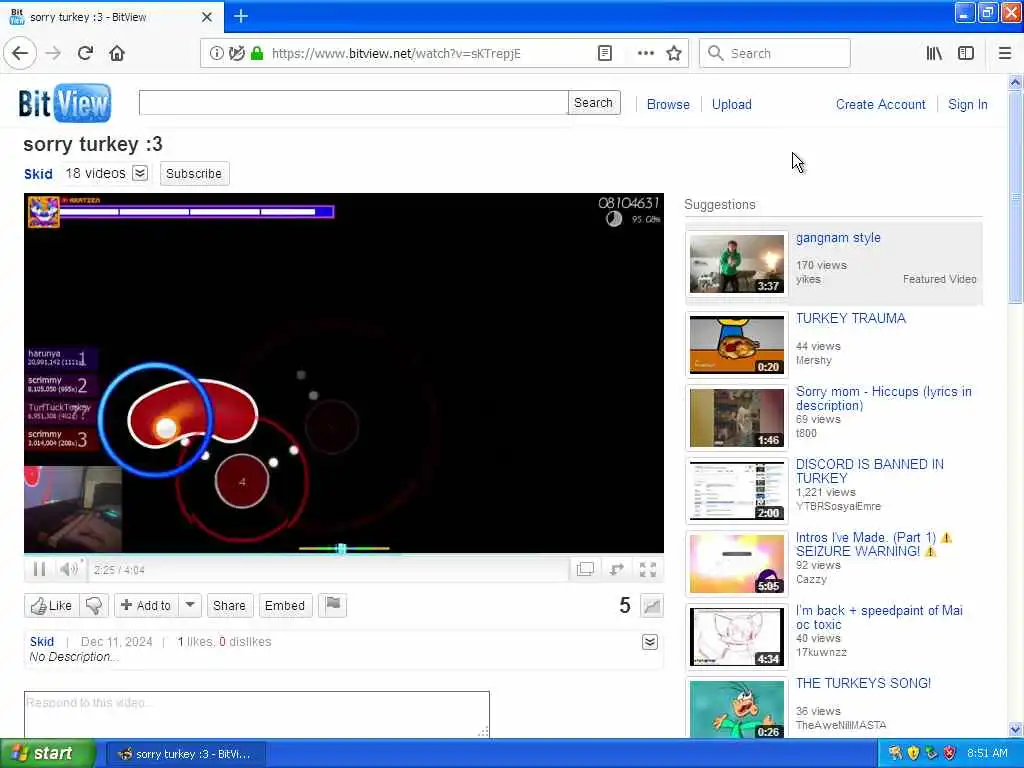
Task: Expand the Add to dropdown arrow
Action: point(190,605)
